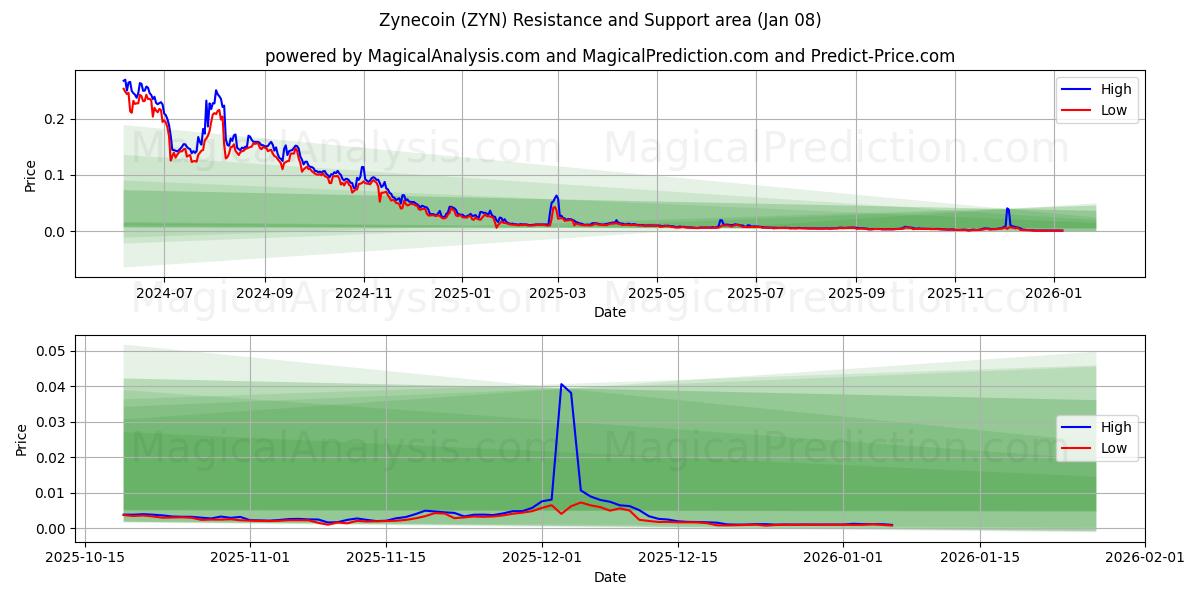Click the blue High marker in lower legend
Viewport: 1200px width, 600px height.
[1075, 427]
